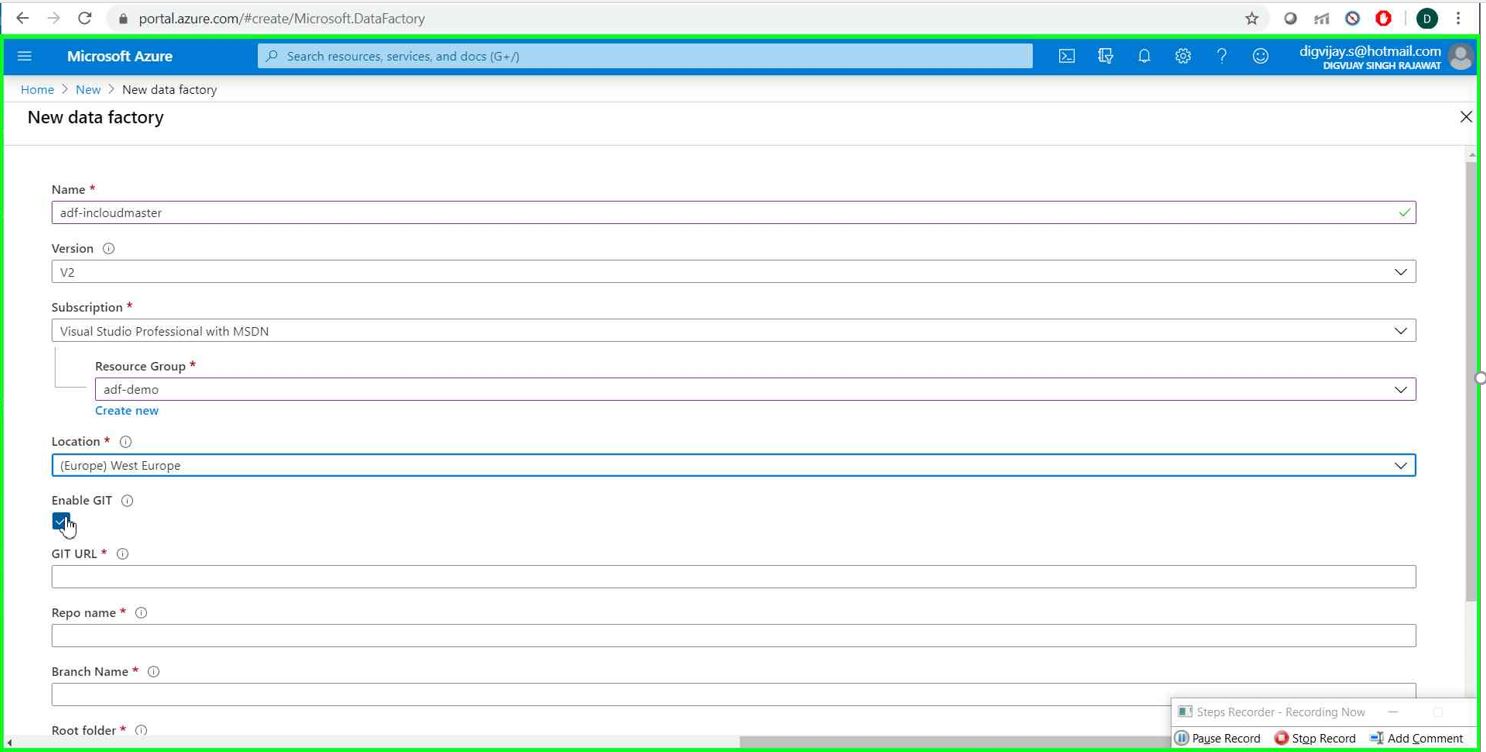This screenshot has height=752, width=1486.
Task: Click the red Opera-style extension icon
Action: pyautogui.click(x=1383, y=18)
